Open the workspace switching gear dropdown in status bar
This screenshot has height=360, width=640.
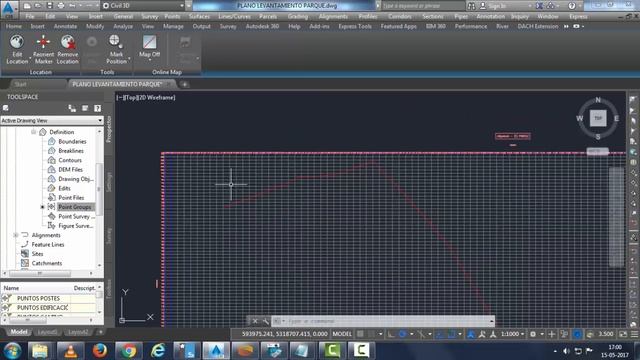pos(536,334)
